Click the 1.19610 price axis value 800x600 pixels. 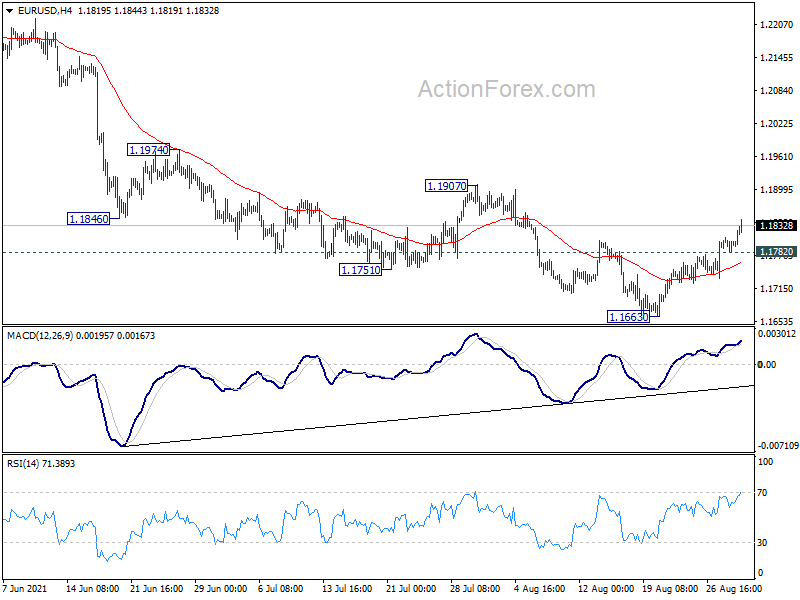click(x=777, y=156)
